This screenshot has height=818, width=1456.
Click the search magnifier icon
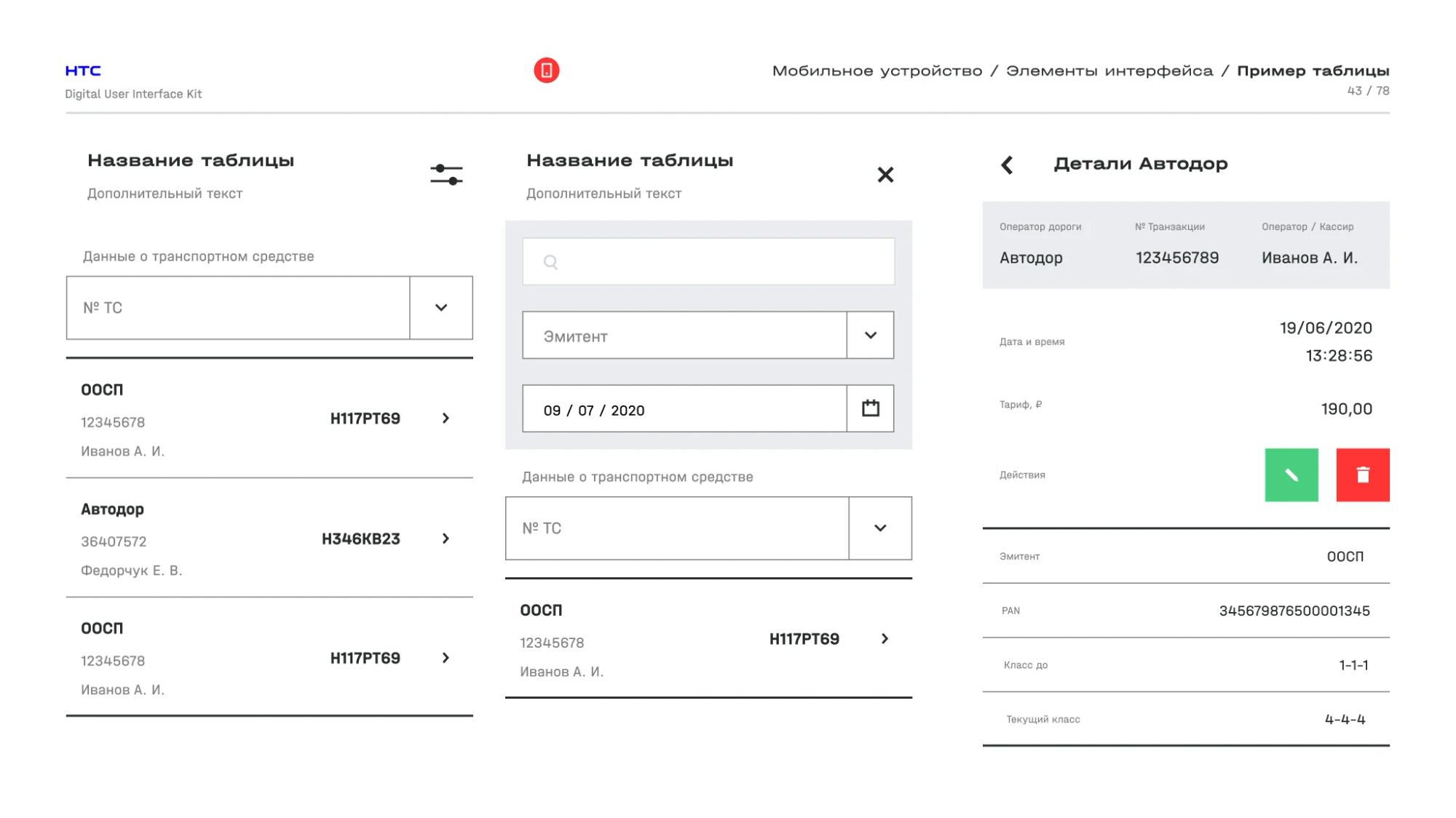click(x=550, y=262)
